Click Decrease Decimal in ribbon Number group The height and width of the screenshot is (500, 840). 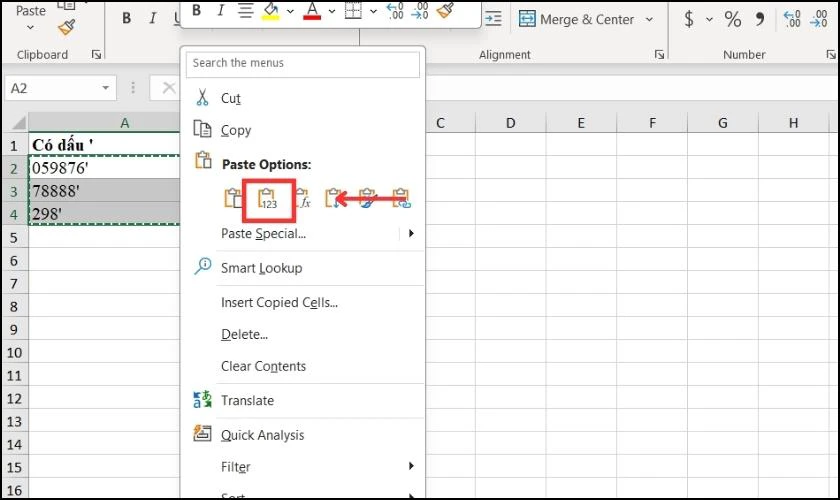[x=819, y=19]
